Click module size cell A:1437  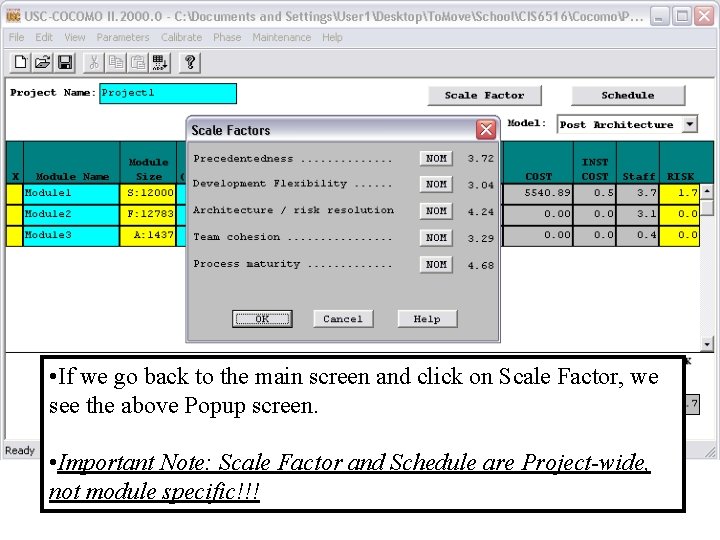tap(148, 236)
